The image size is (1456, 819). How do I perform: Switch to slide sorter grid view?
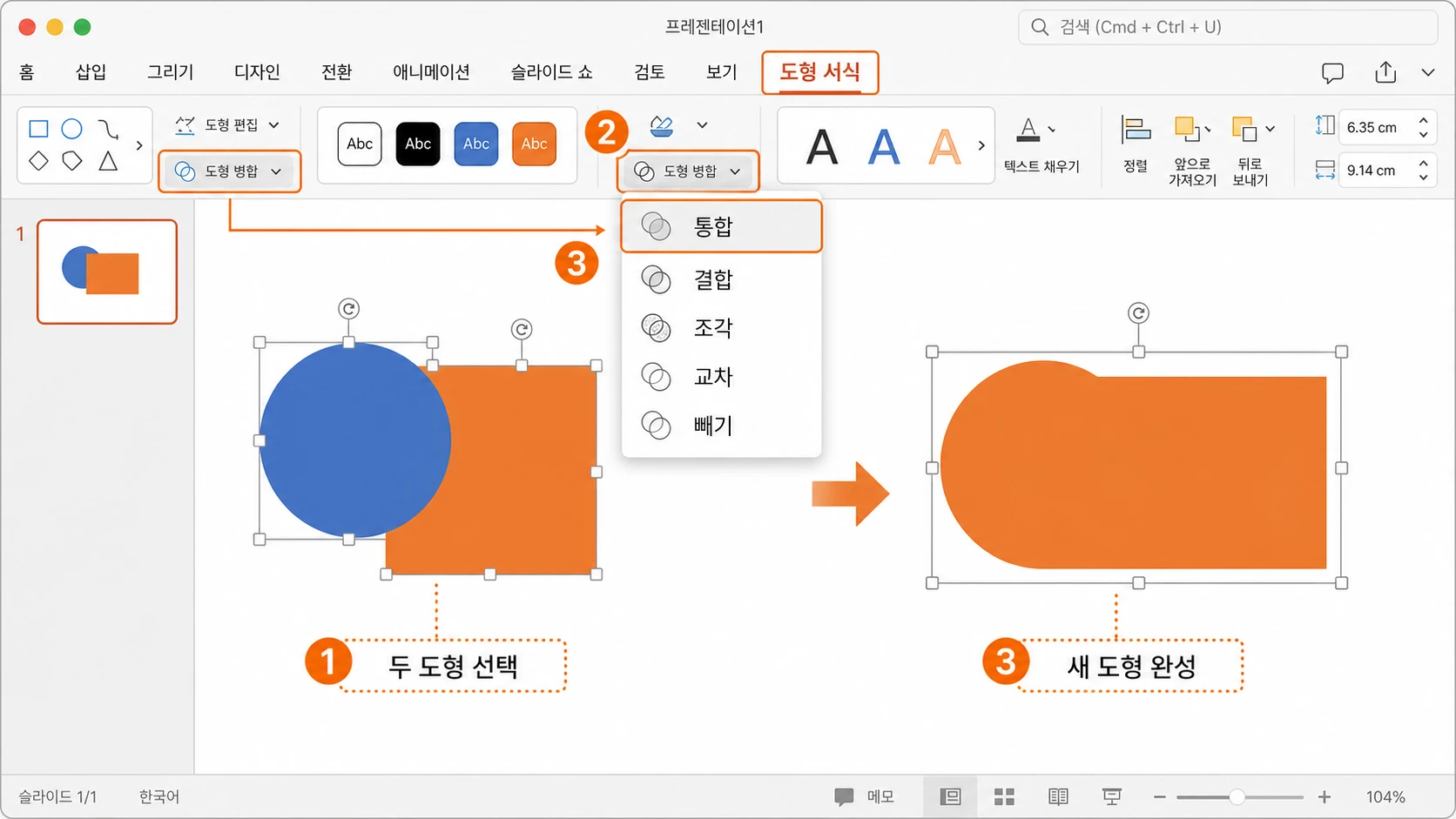[x=1004, y=796]
